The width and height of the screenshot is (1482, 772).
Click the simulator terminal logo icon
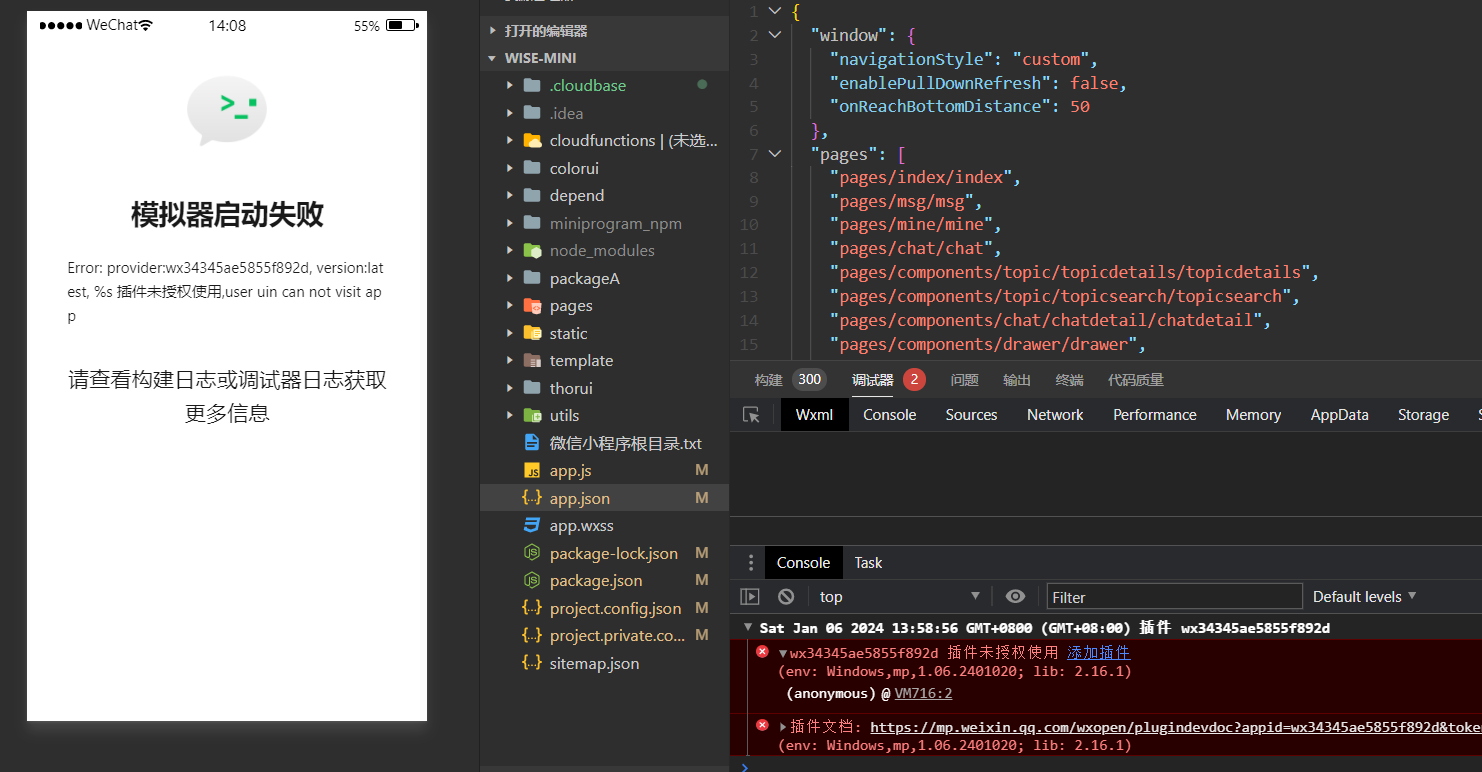(x=227, y=110)
